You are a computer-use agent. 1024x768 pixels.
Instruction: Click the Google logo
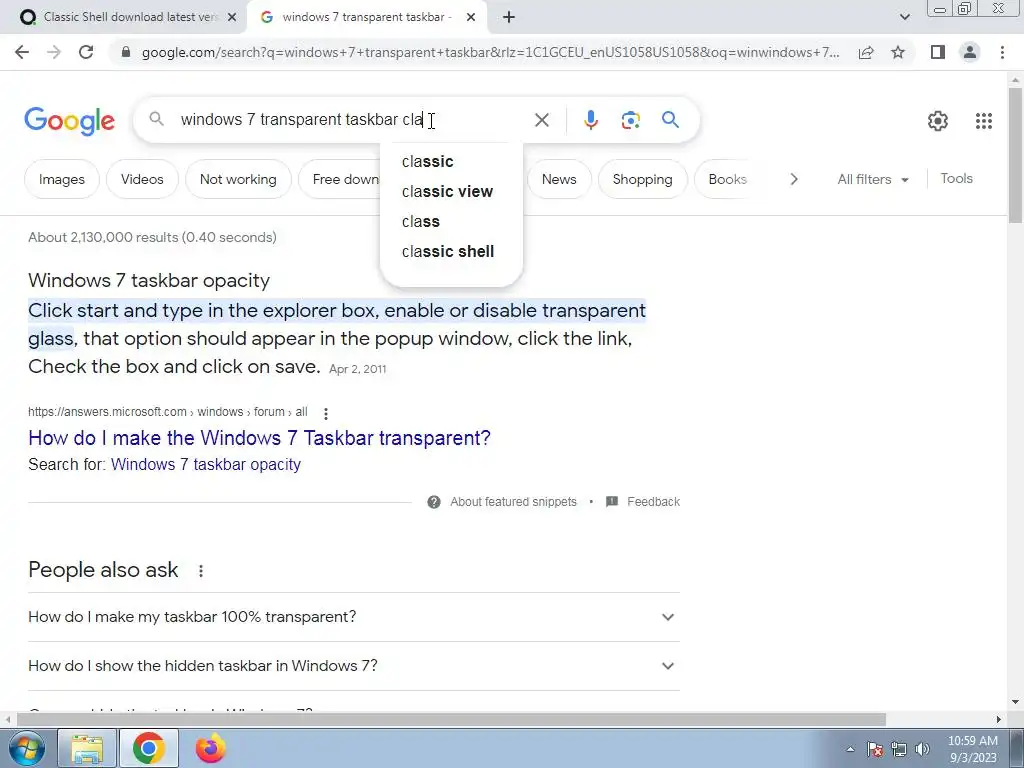click(69, 121)
